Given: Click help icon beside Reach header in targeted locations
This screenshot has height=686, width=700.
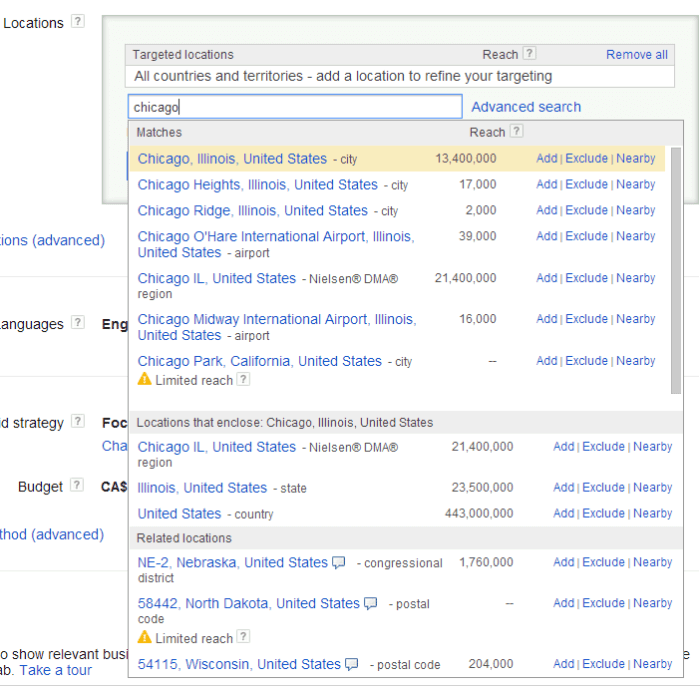Looking at the screenshot, I should [530, 54].
